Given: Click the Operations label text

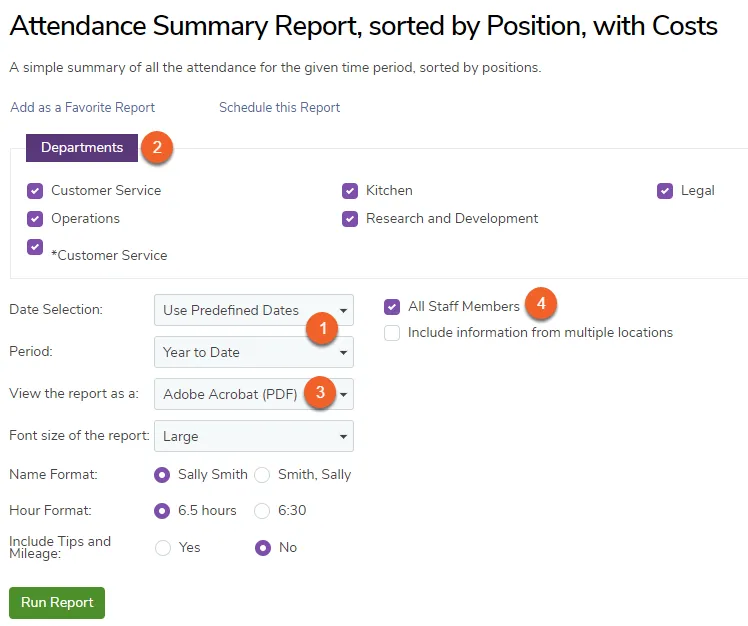Looking at the screenshot, I should (x=85, y=219).
